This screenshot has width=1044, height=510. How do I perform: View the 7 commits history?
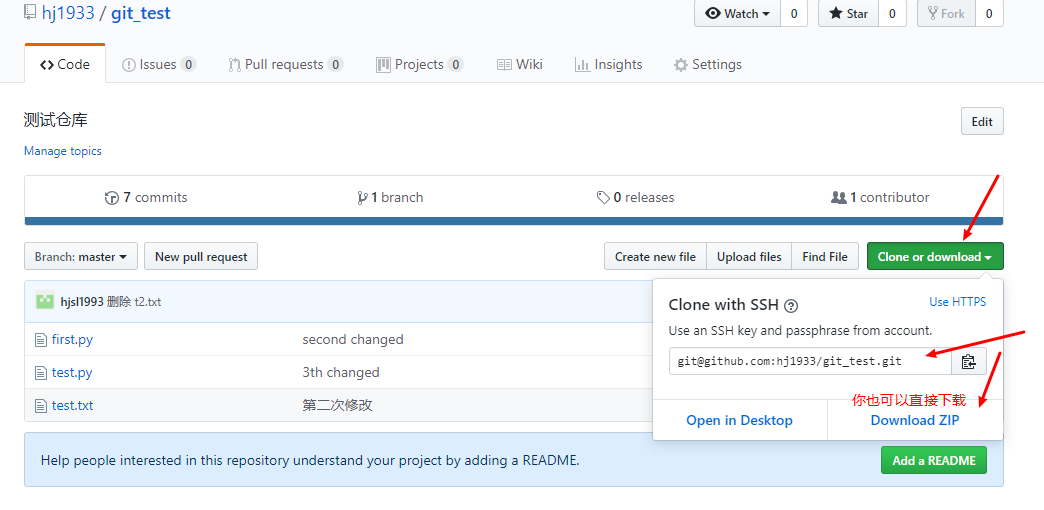click(146, 198)
